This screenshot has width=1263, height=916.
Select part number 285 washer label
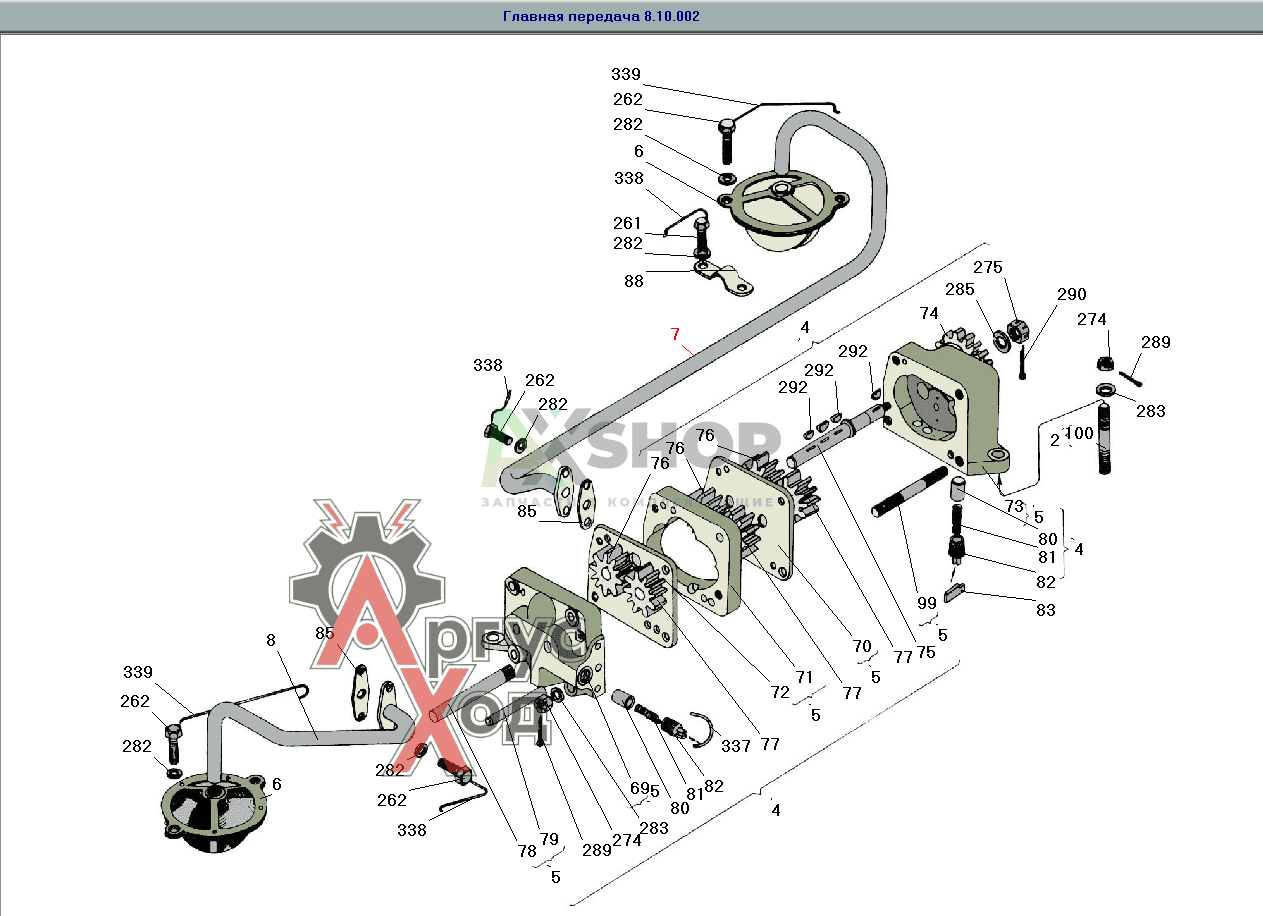coord(959,290)
